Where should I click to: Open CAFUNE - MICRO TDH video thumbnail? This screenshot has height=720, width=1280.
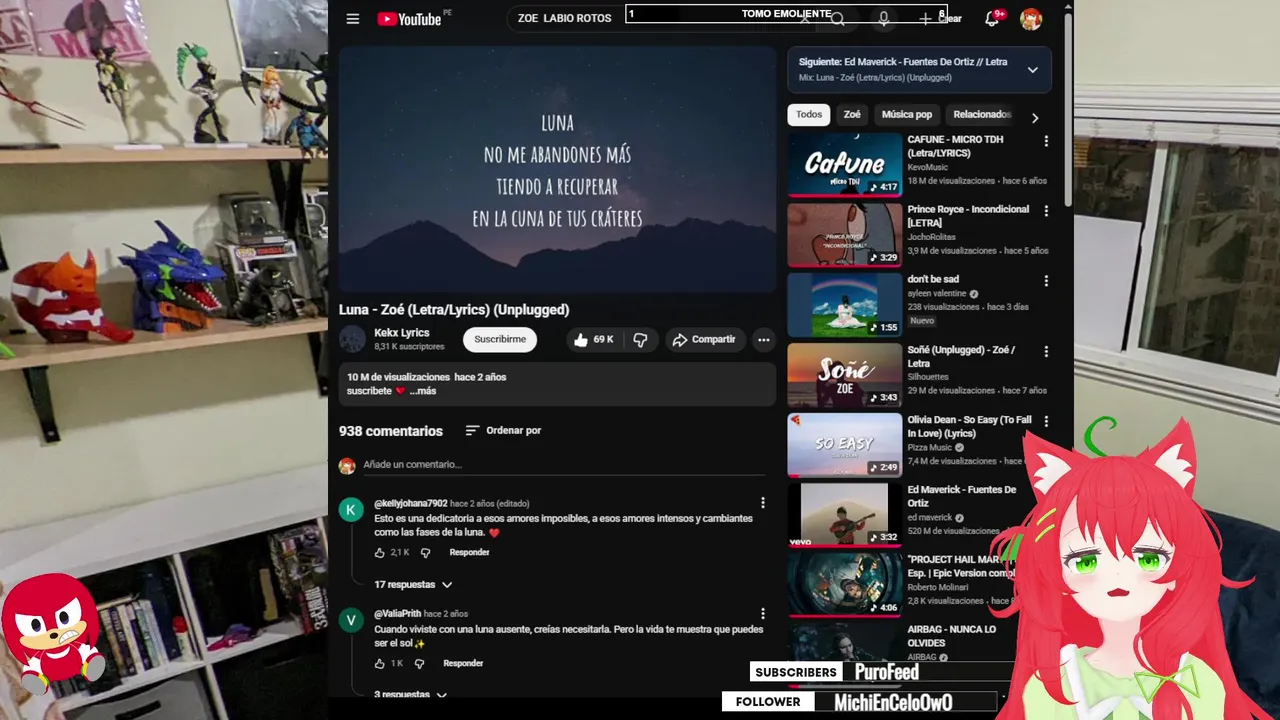(844, 164)
